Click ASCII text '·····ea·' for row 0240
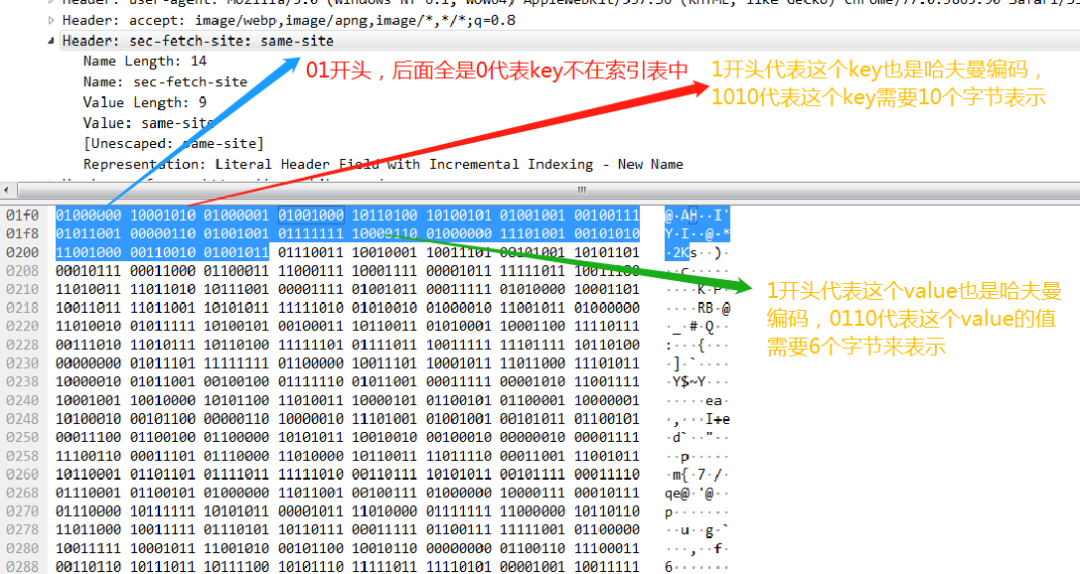Viewport: 1080px width, 574px height. click(697, 401)
